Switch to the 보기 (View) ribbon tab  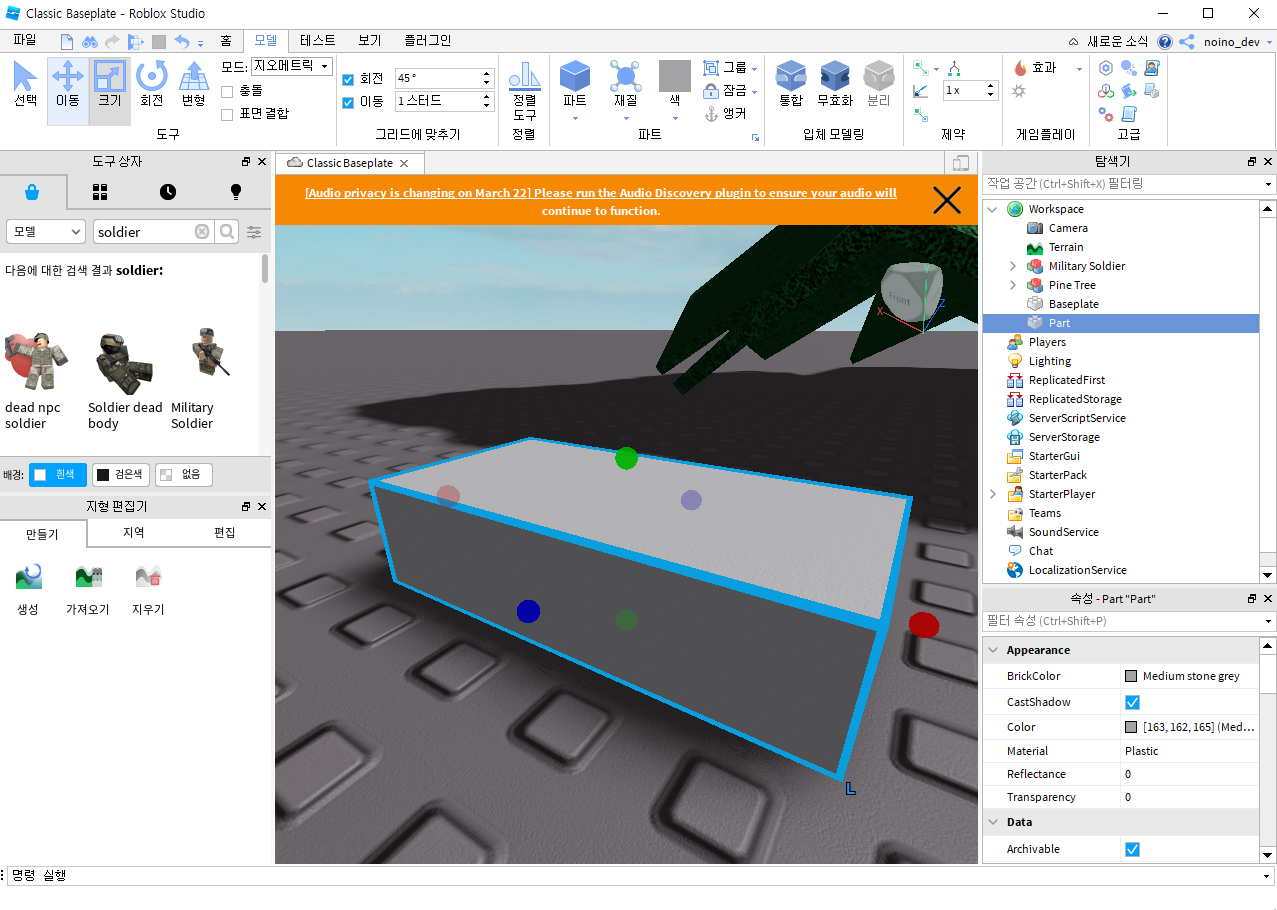(370, 41)
